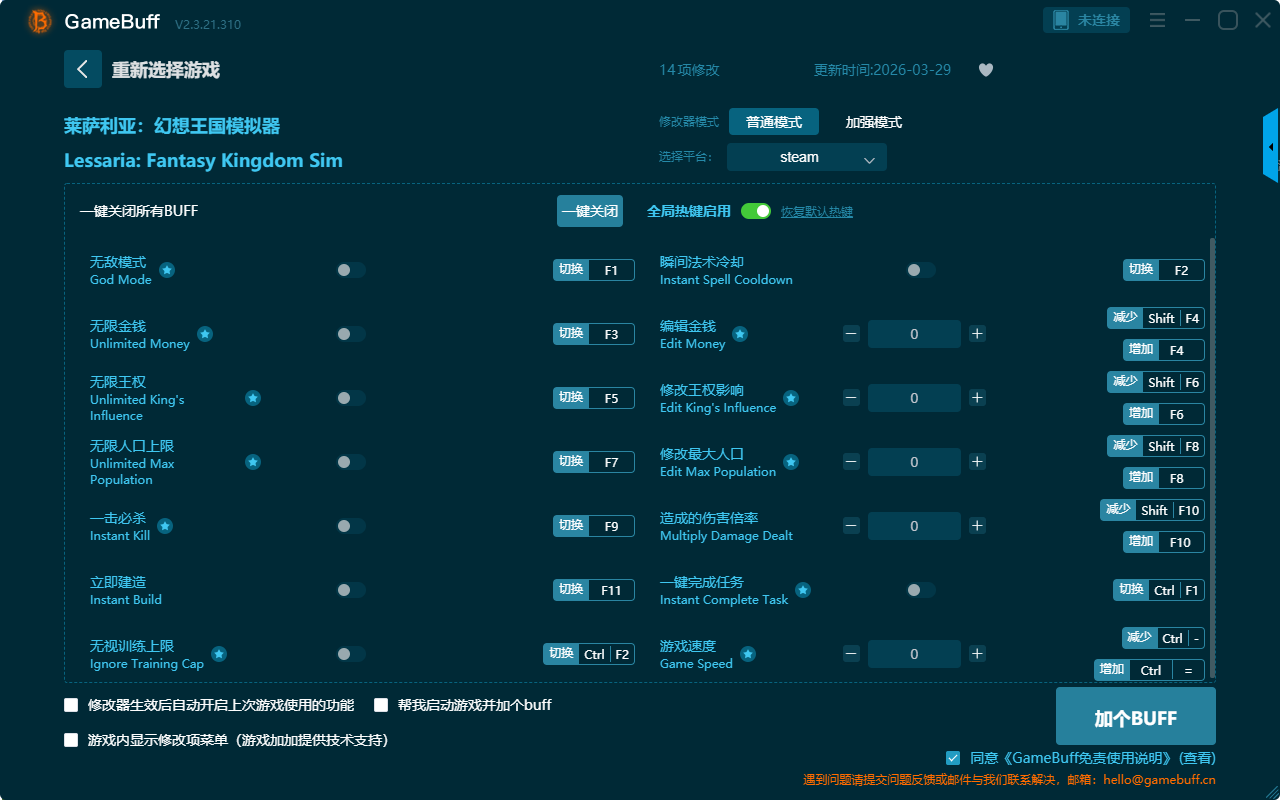This screenshot has width=1280, height=800.
Task: Select 普通模式 normal mode tab
Action: point(773,122)
